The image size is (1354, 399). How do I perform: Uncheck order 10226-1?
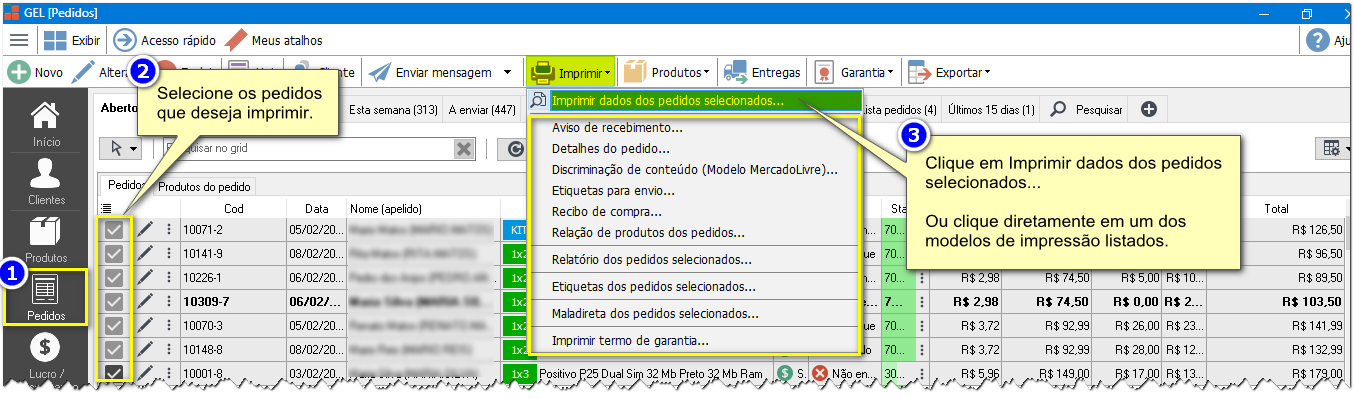pos(114,277)
